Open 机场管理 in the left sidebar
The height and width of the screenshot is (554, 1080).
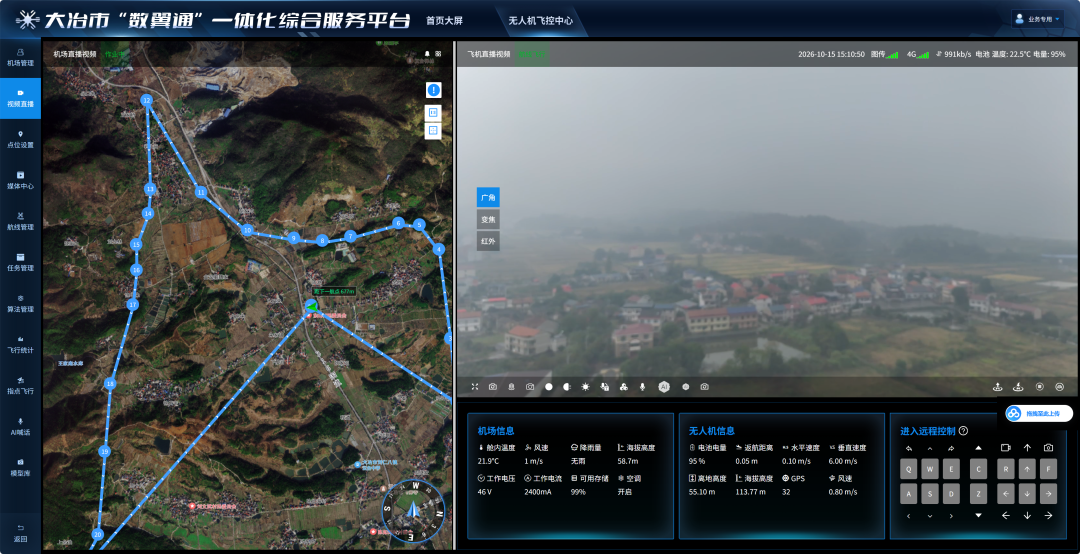tap(20, 57)
